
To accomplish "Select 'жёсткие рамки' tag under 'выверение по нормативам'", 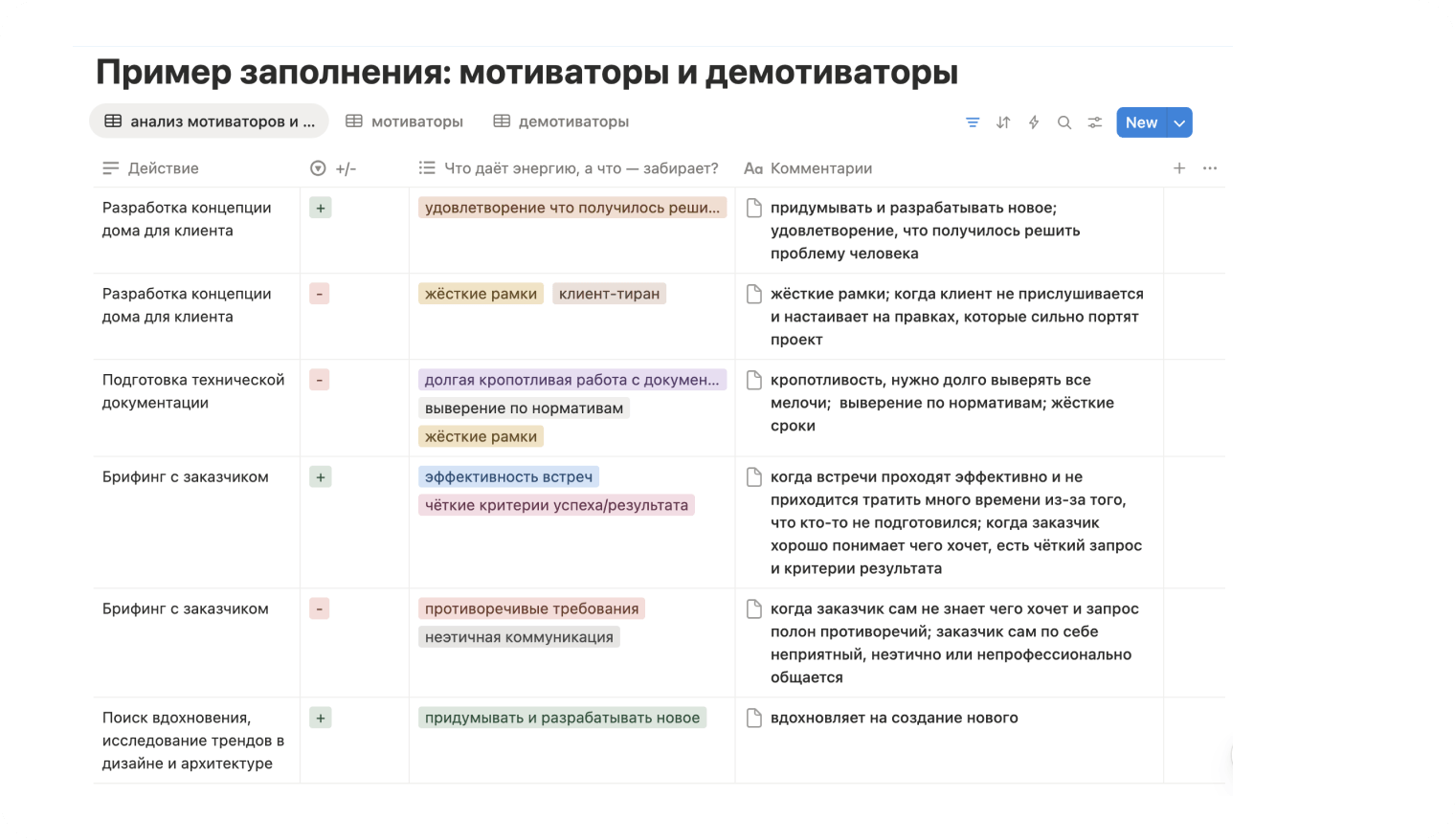I will pos(481,436).
